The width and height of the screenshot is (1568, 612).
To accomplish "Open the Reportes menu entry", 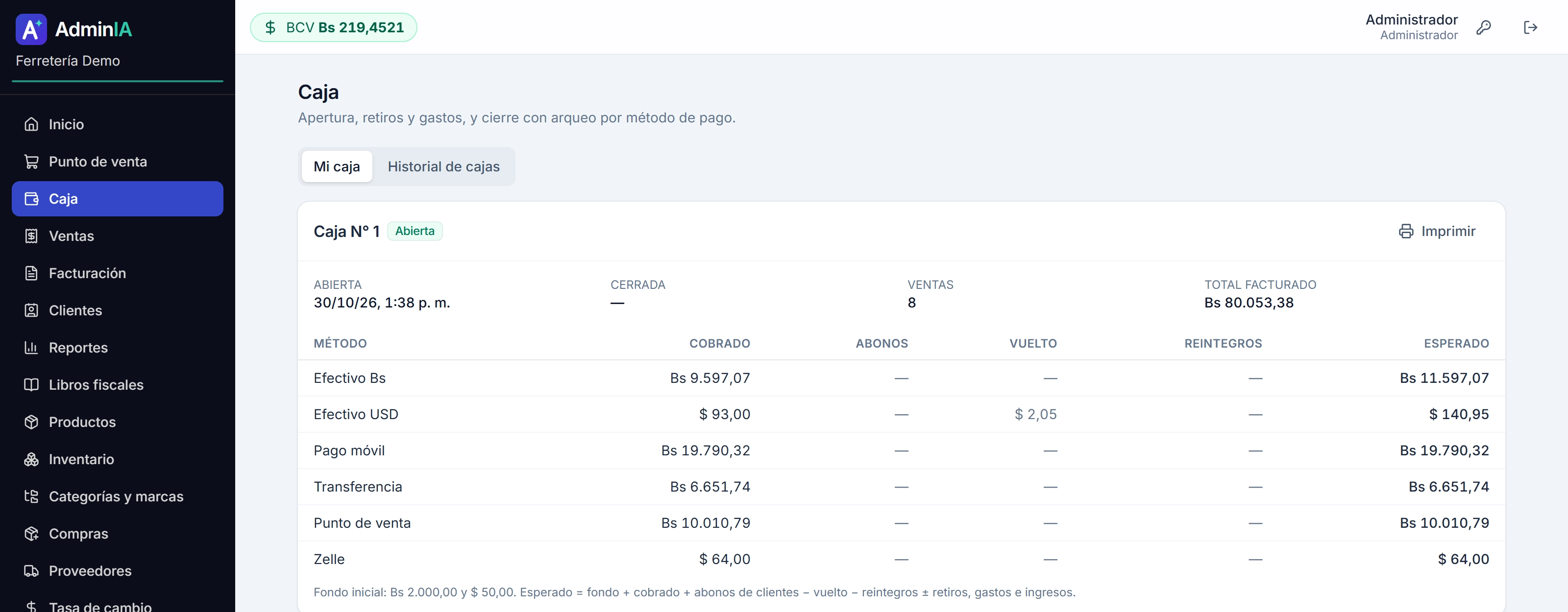I will [x=118, y=347].
